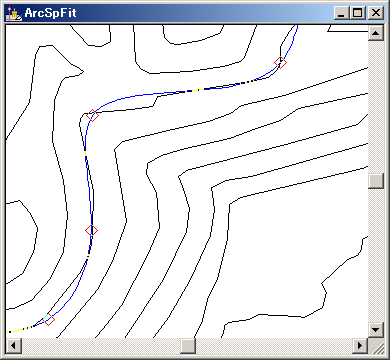Screen dimensions: 390x360
Task: Select the red diamond marker on vertical curve section
Action: 91,230
